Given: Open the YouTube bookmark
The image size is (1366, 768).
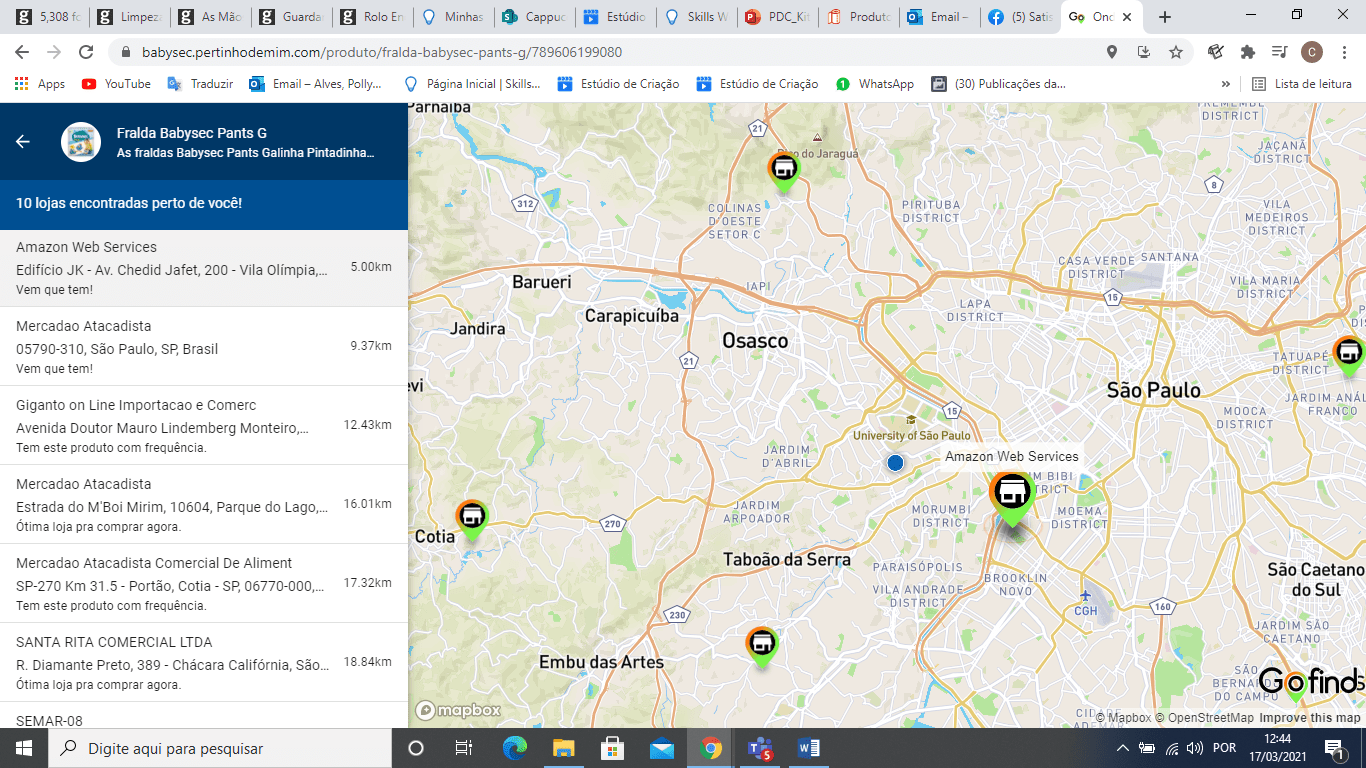Looking at the screenshot, I should [116, 84].
